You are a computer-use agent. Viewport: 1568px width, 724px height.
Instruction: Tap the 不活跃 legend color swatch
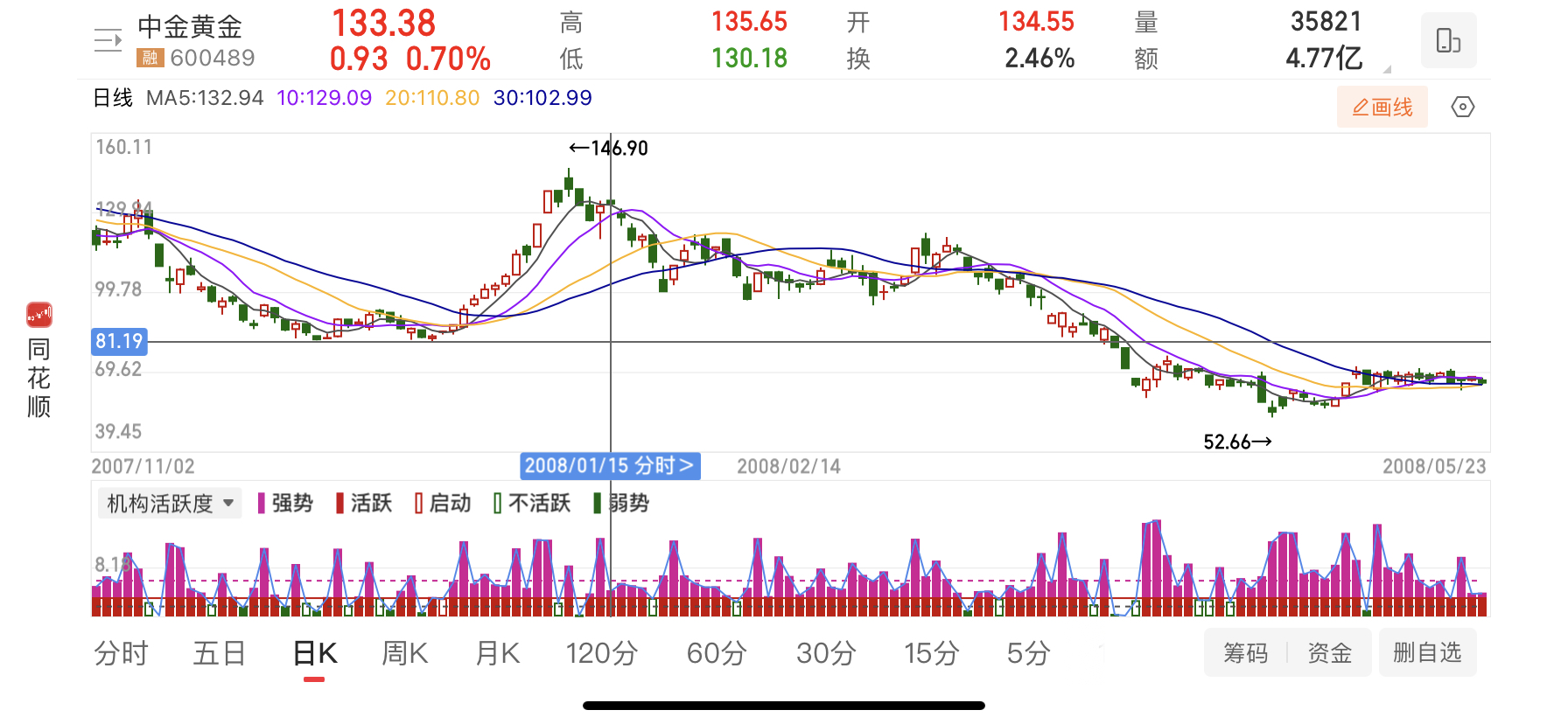498,503
